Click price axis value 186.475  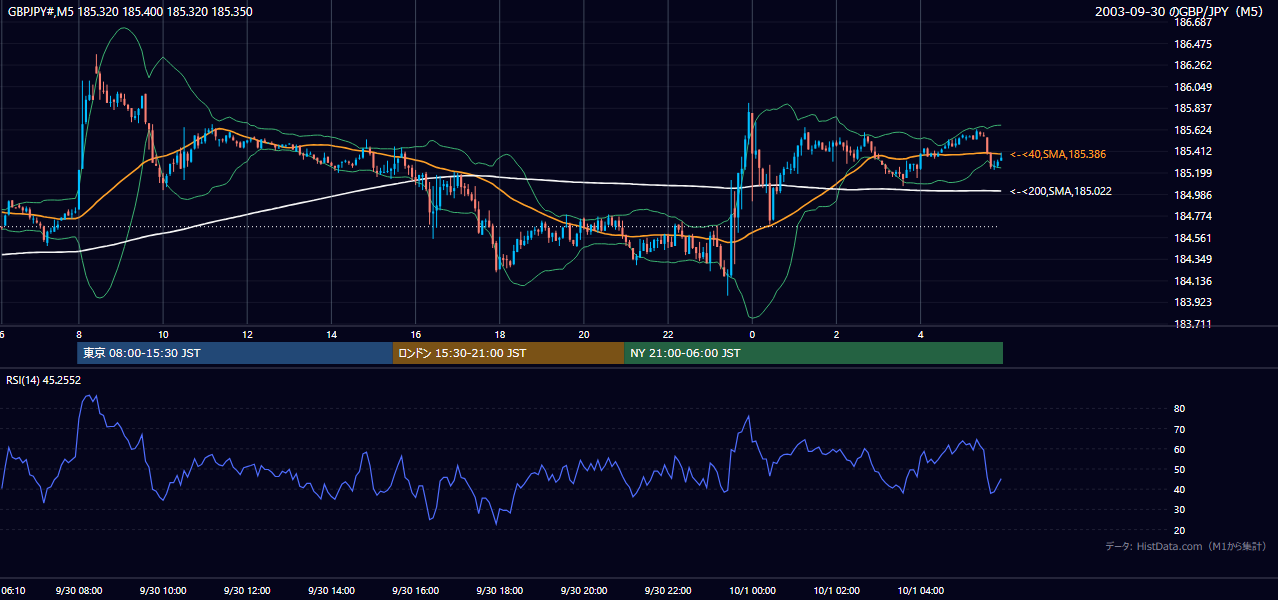(x=1195, y=44)
